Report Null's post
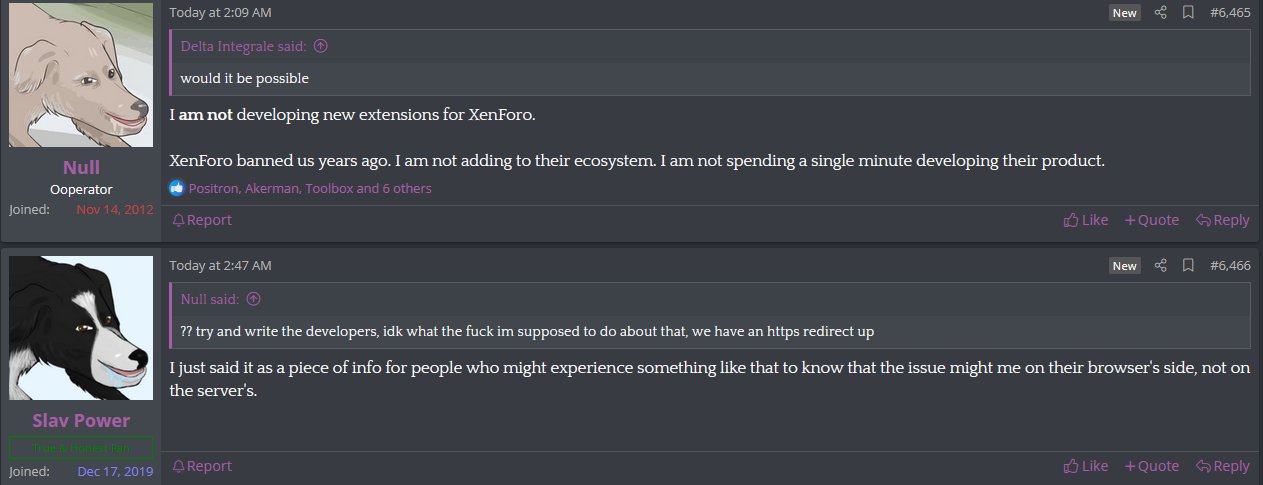Screen dimensions: 1263x485 202,220
